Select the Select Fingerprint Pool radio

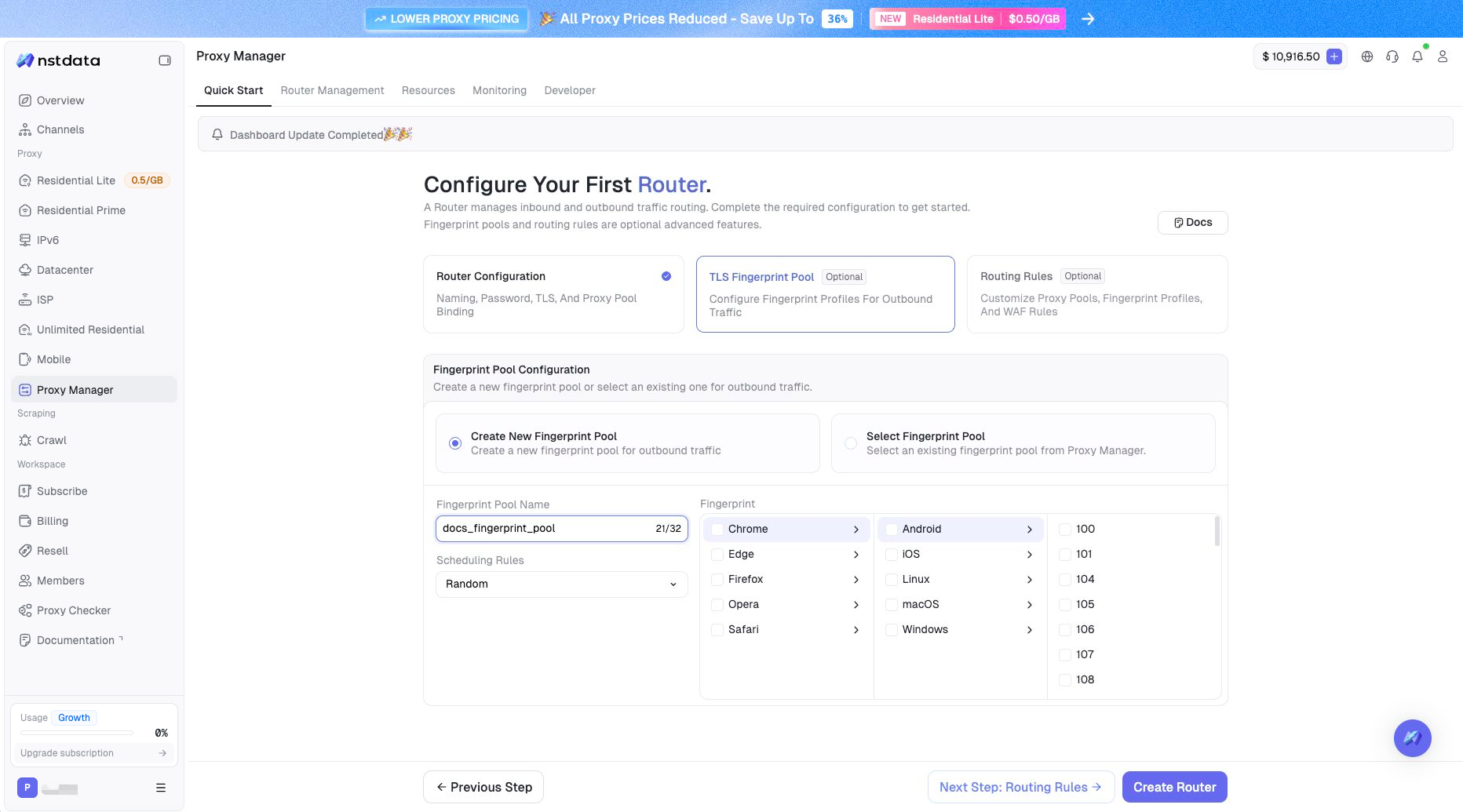851,443
